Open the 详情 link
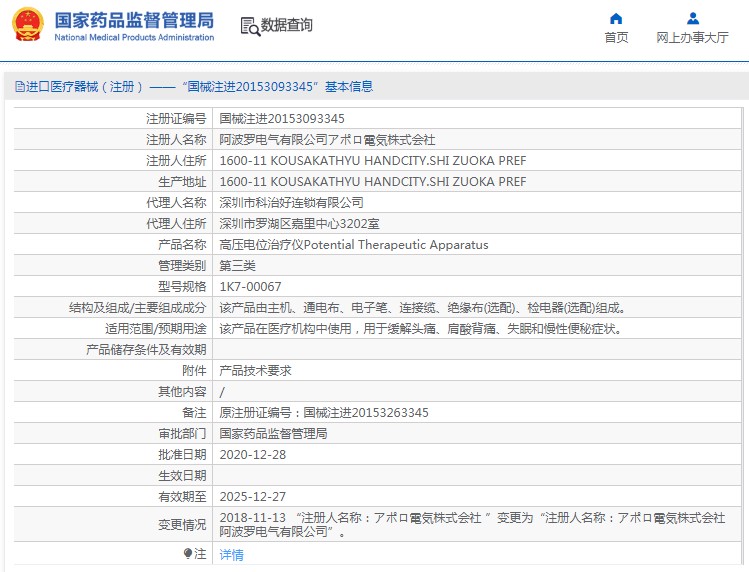749x572 pixels. pyautogui.click(x=231, y=554)
